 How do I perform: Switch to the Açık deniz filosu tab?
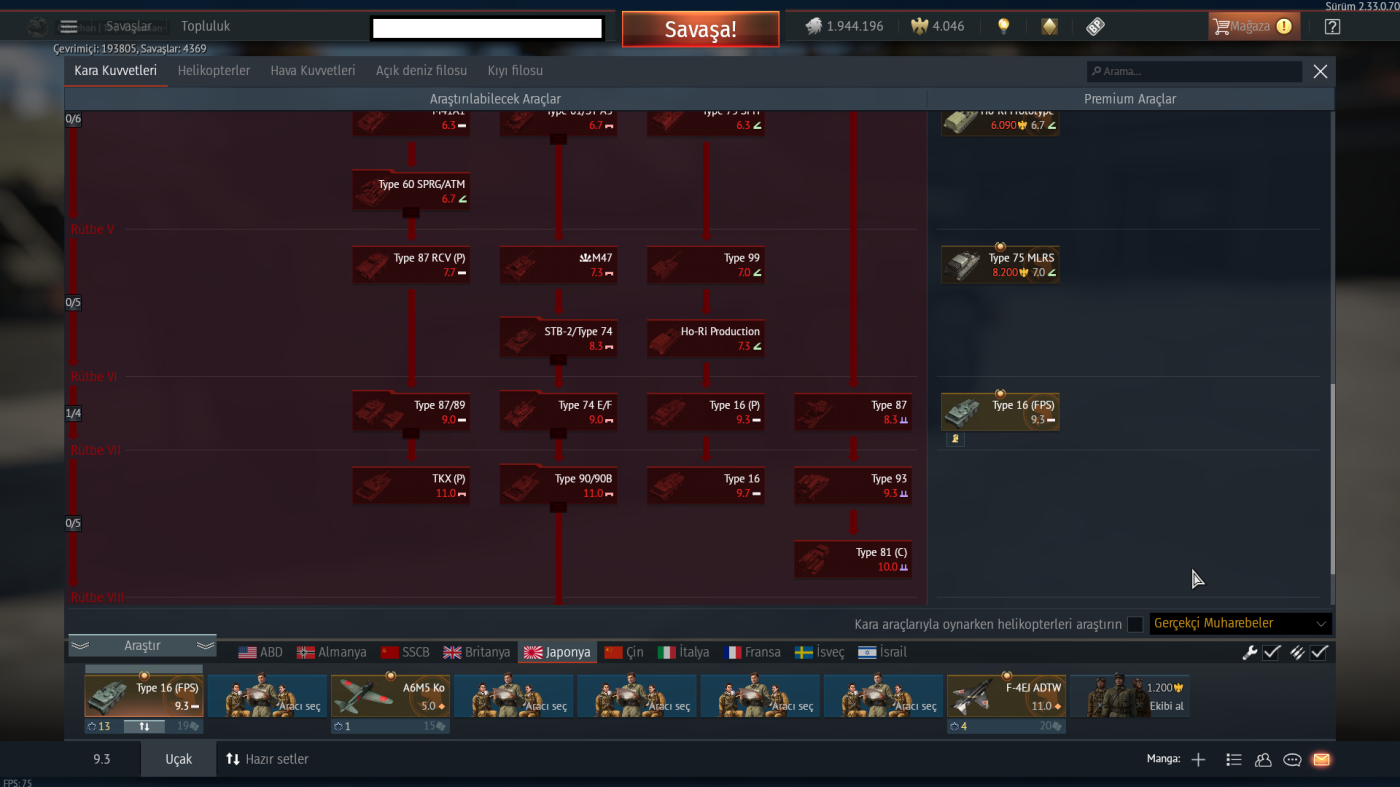coord(421,71)
